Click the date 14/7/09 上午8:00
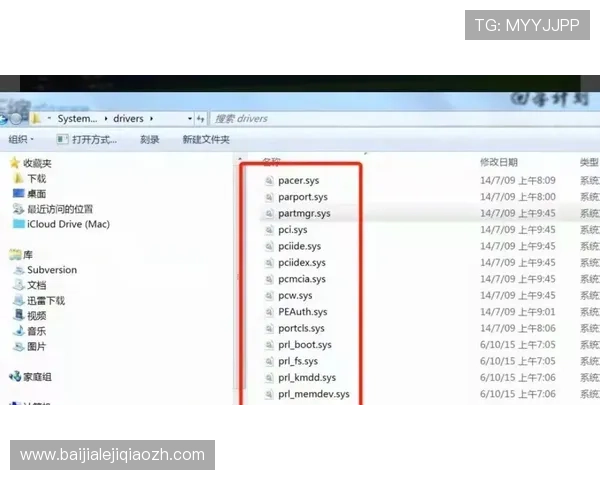 pyautogui.click(x=518, y=197)
